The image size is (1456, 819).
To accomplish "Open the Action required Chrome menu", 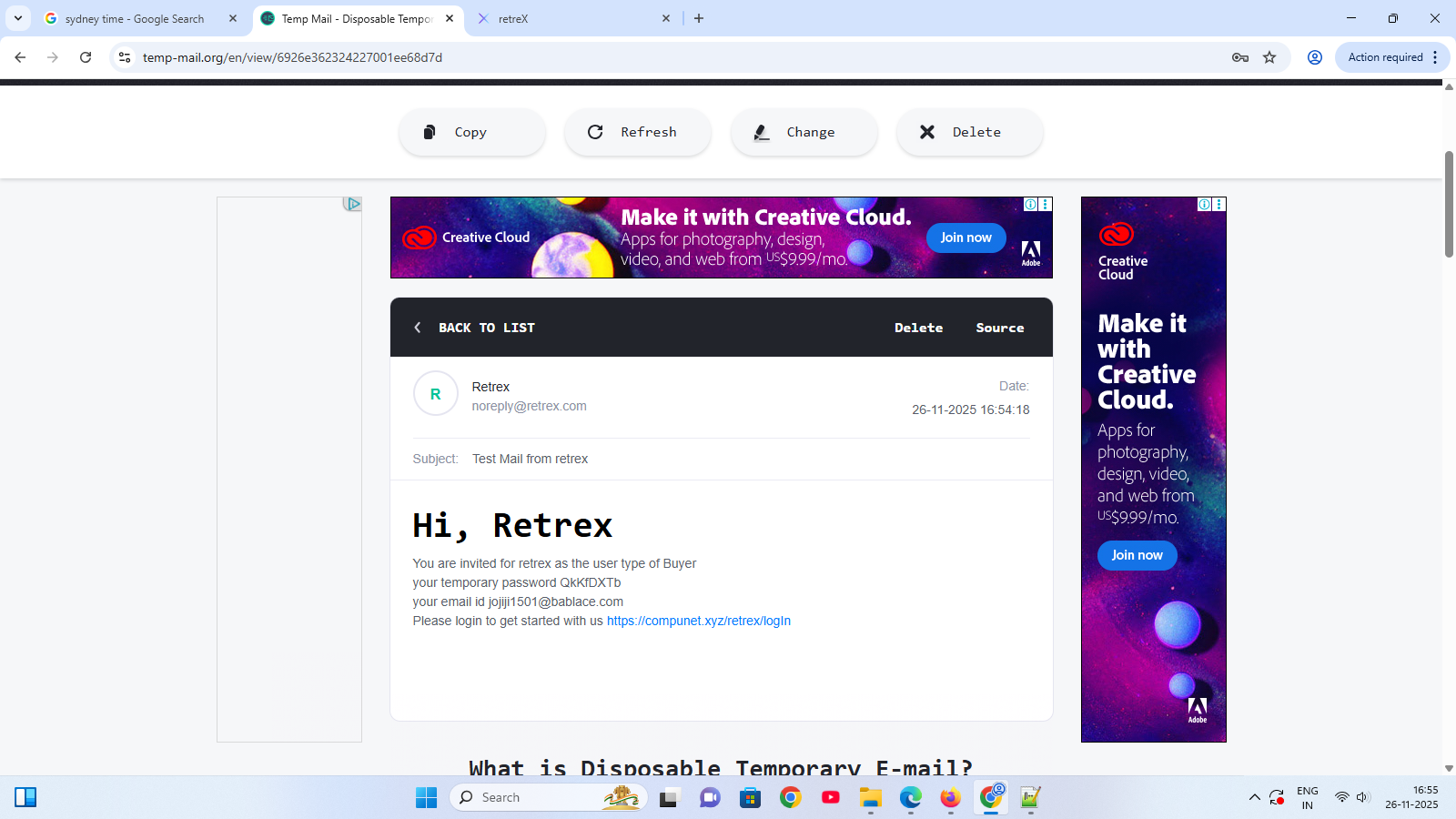I will [x=1392, y=57].
